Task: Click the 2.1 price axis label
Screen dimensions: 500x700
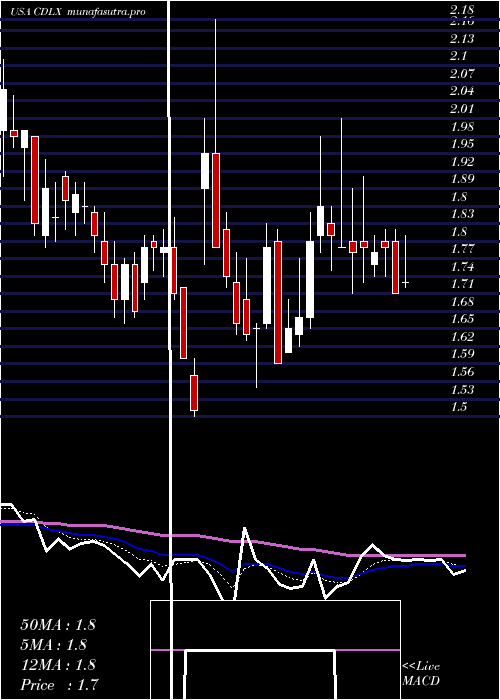Action: click(x=458, y=56)
